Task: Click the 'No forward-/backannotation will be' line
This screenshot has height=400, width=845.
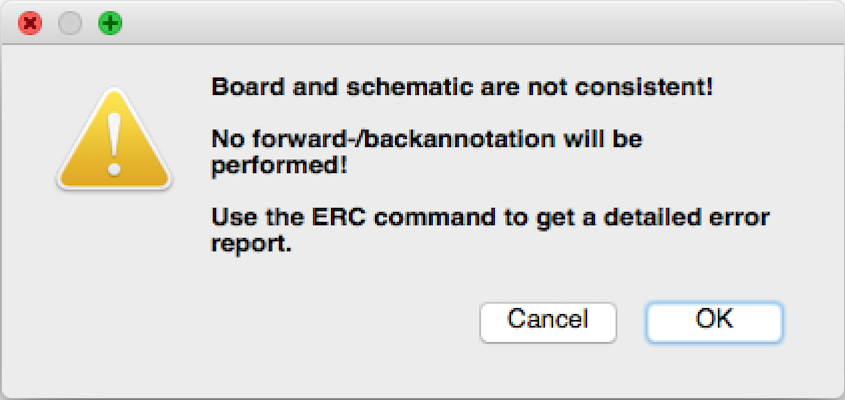Action: click(x=427, y=140)
